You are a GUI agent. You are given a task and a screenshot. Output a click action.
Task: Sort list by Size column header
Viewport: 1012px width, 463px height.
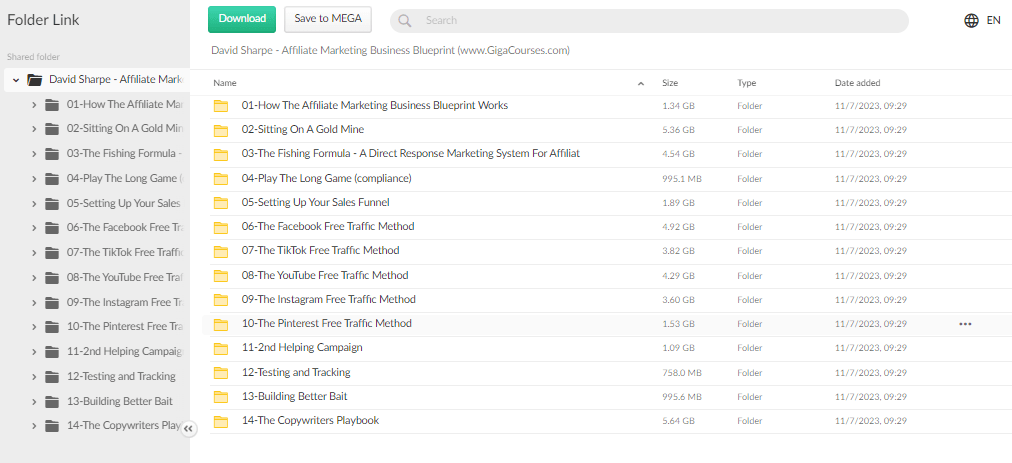pos(670,83)
